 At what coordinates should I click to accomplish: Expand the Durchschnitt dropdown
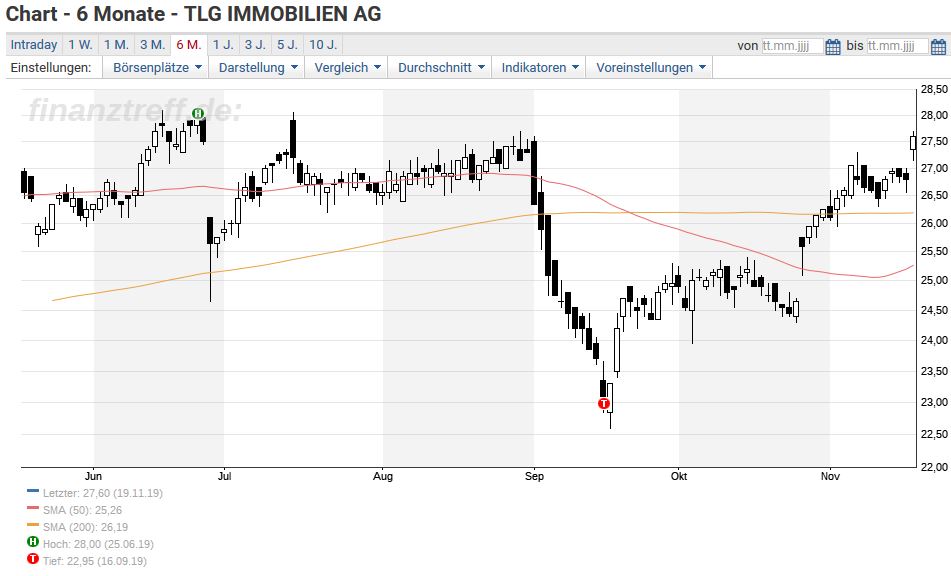[x=441, y=67]
